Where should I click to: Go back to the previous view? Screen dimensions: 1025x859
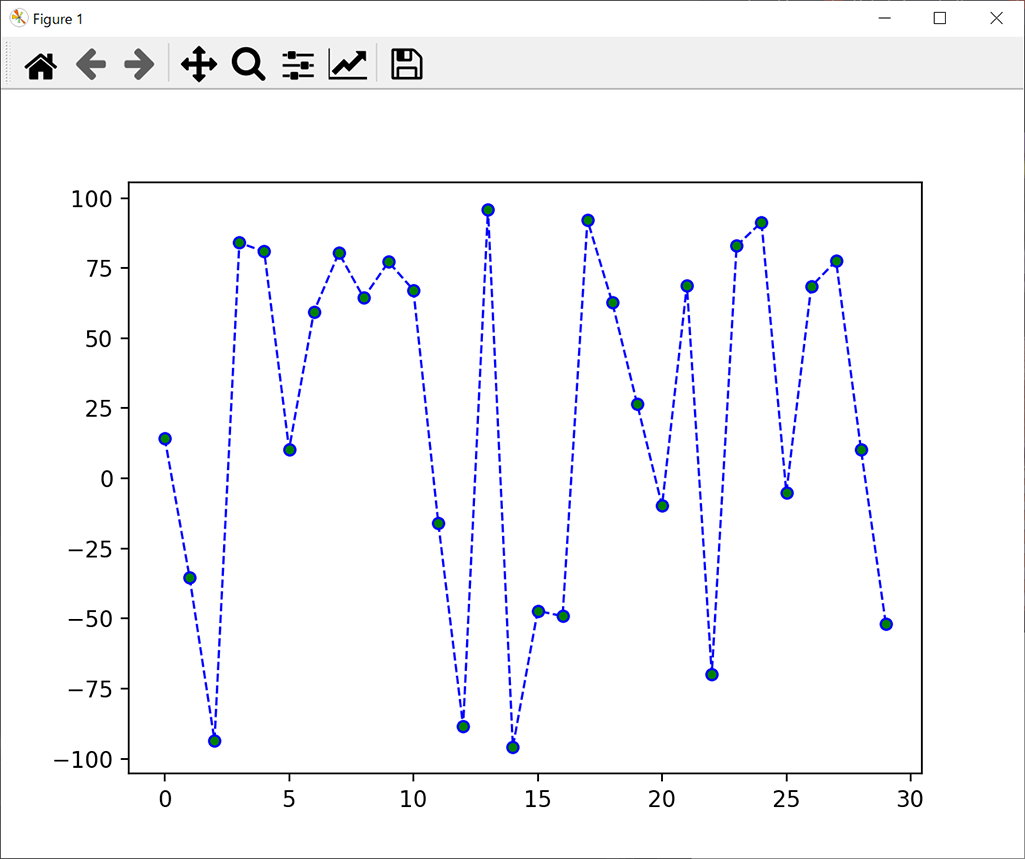pos(91,64)
